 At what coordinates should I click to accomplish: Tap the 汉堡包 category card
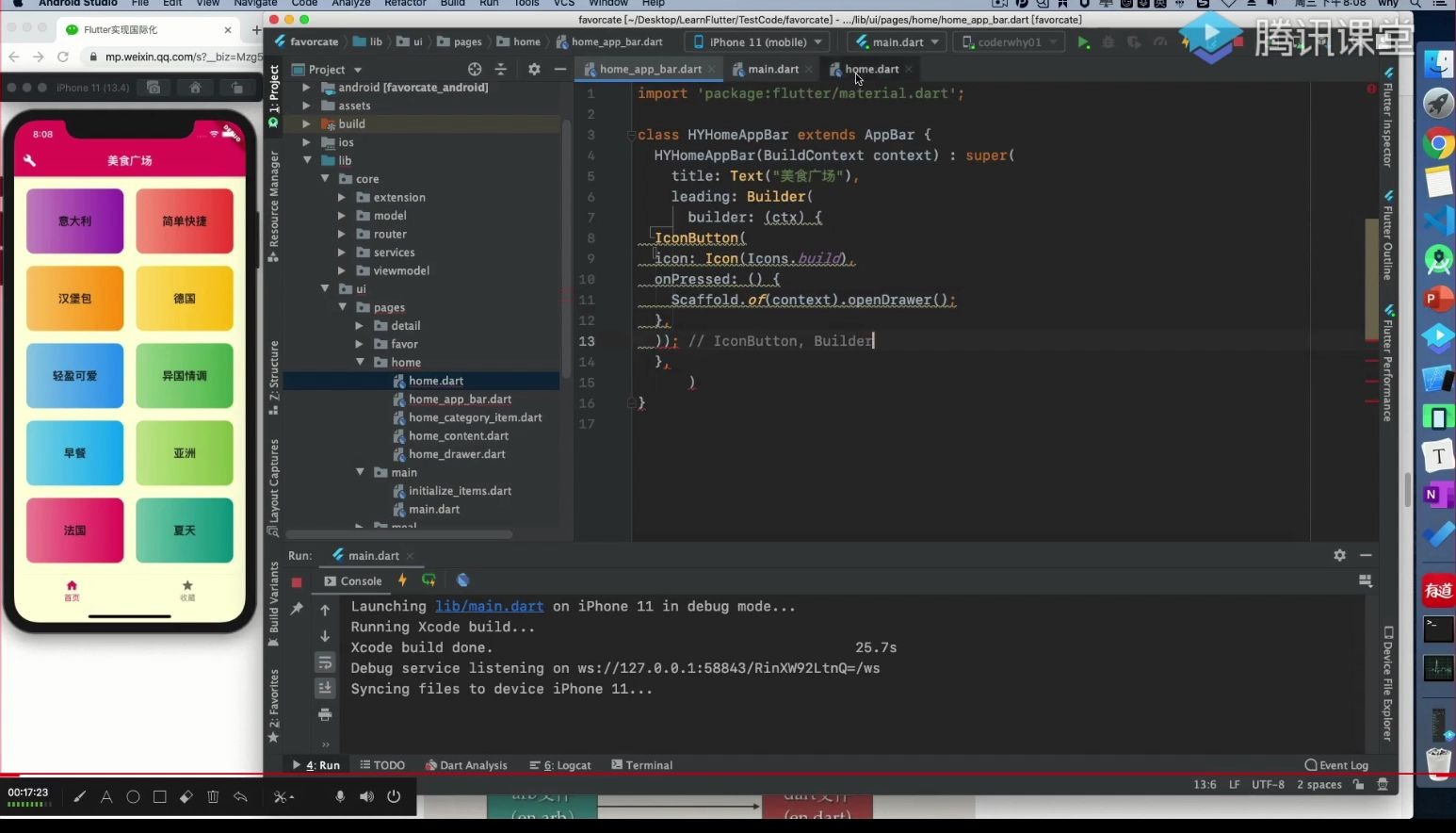tap(75, 298)
